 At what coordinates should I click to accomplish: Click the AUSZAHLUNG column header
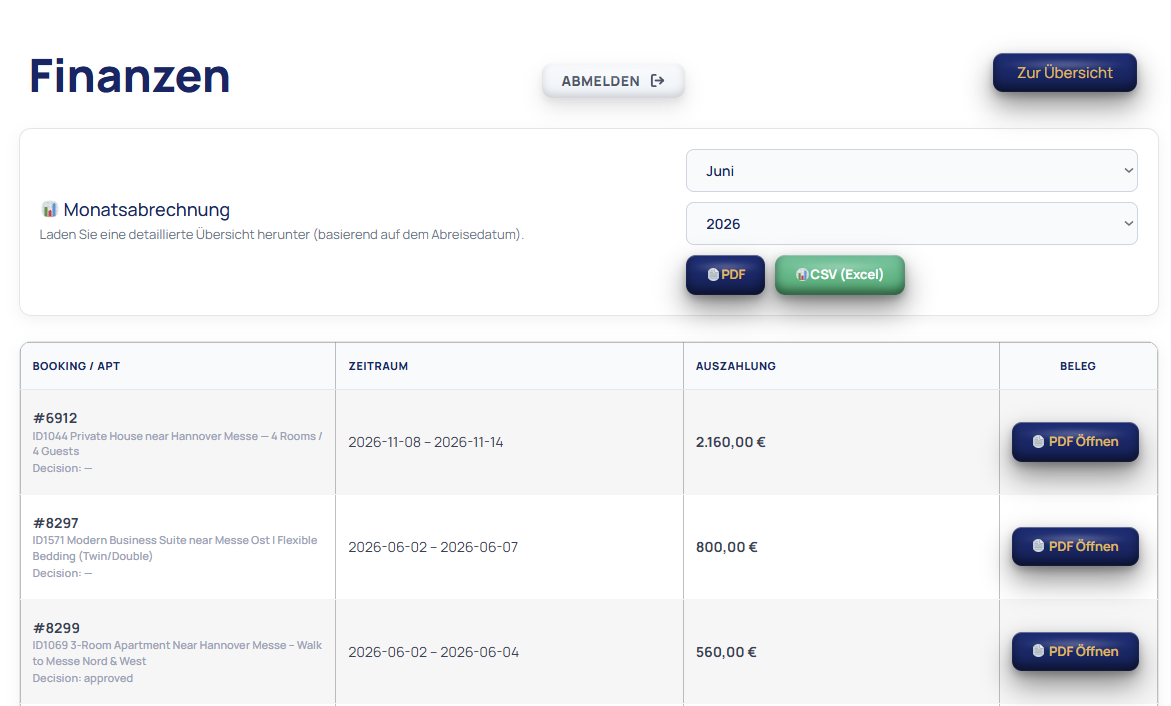(736, 366)
